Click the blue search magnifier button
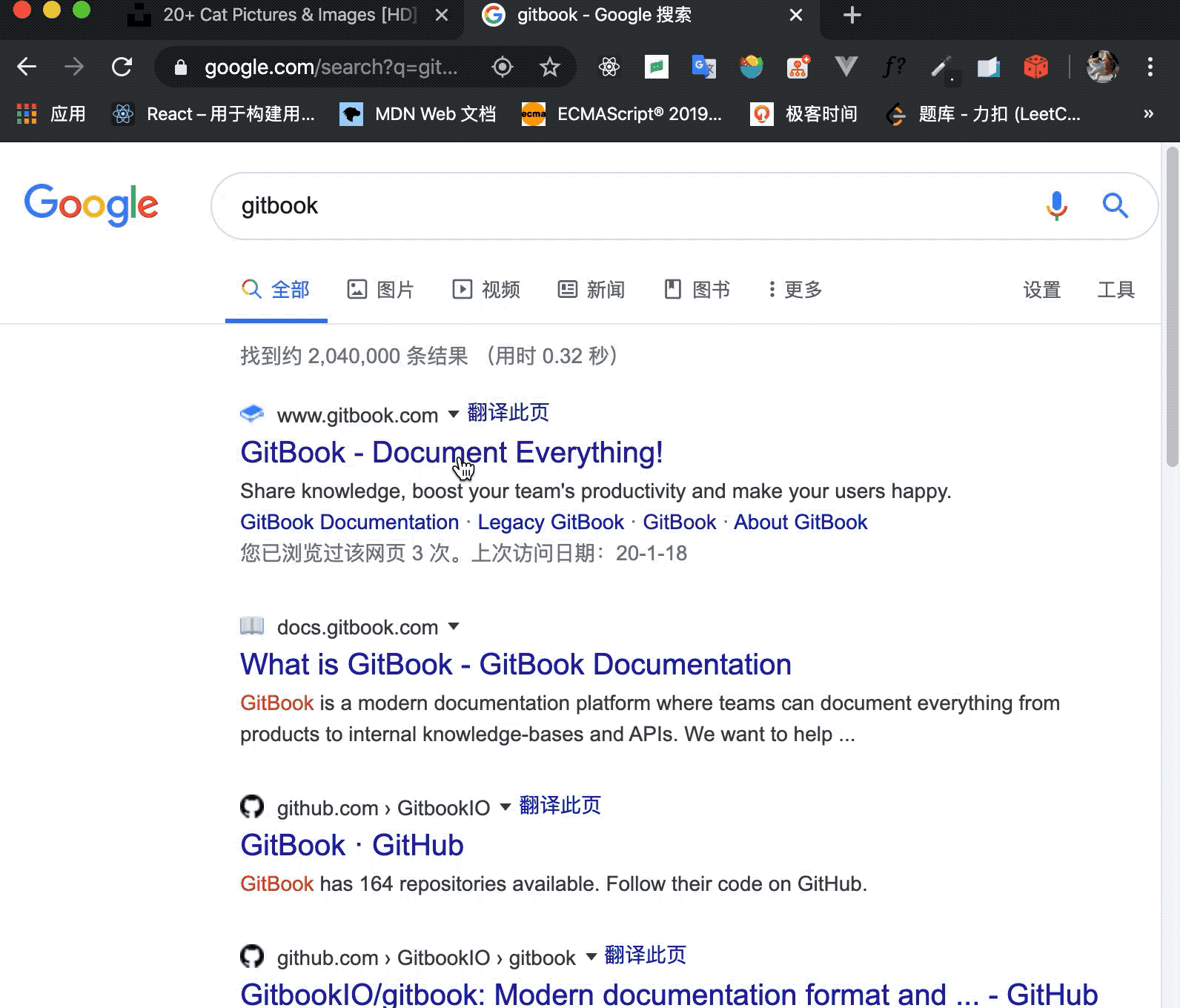 [x=1115, y=205]
